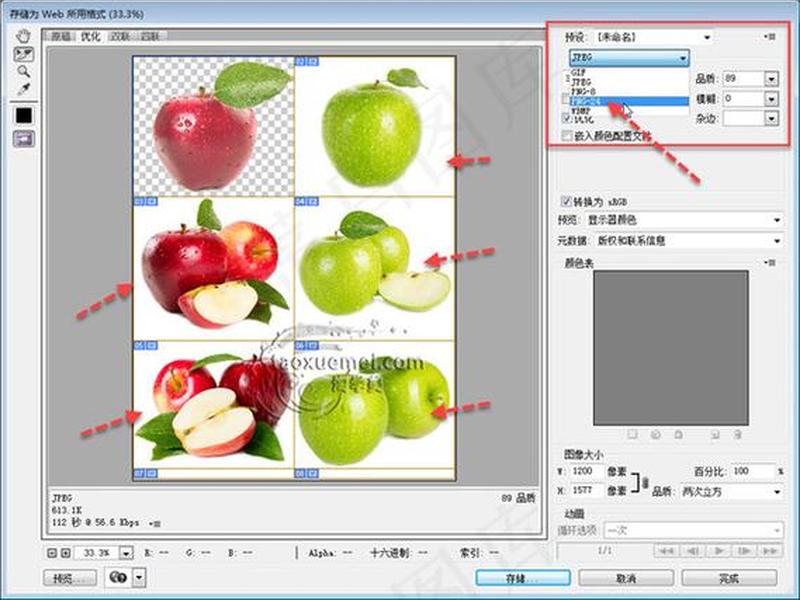Click delete color trash icon
The width and height of the screenshot is (800, 600).
point(738,434)
